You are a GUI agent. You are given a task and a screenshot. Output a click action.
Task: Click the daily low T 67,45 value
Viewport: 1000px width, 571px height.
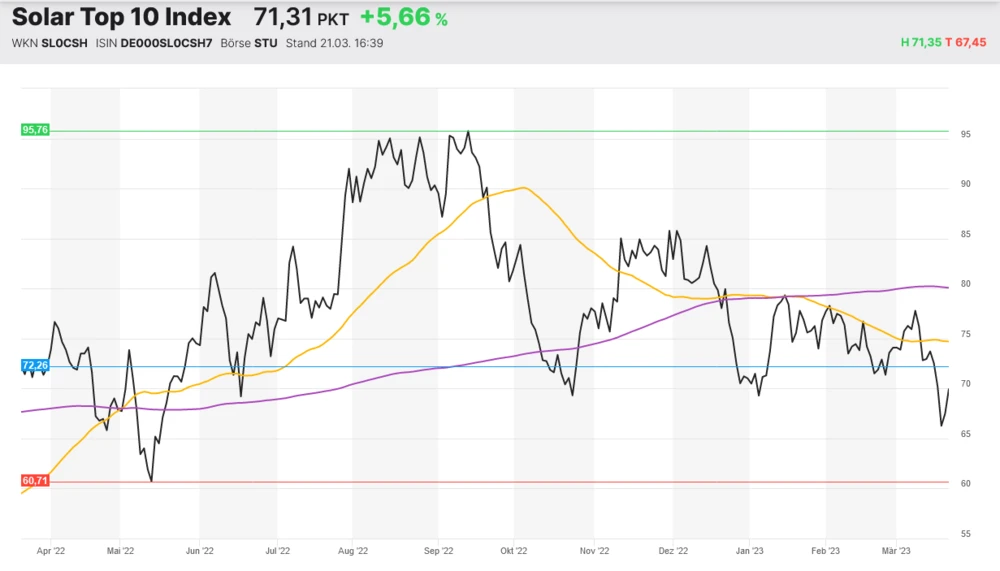(967, 42)
